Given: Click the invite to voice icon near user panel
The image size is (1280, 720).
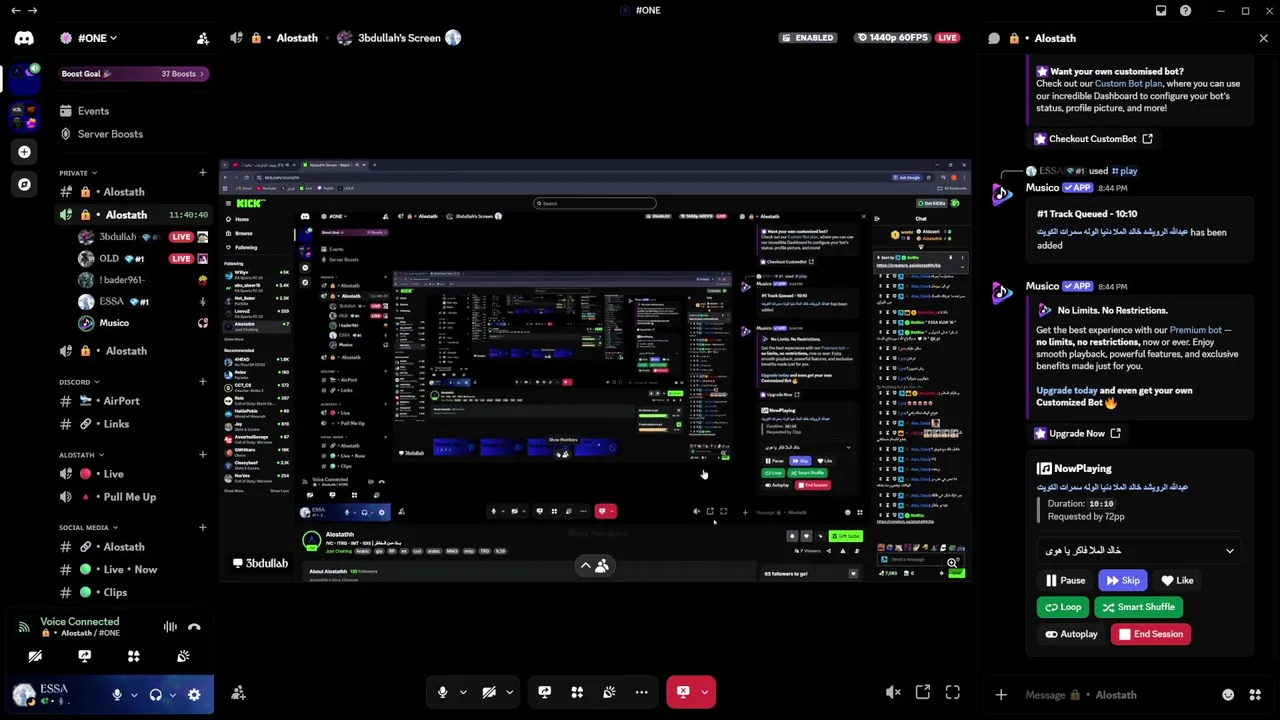Looking at the screenshot, I should click(x=238, y=693).
